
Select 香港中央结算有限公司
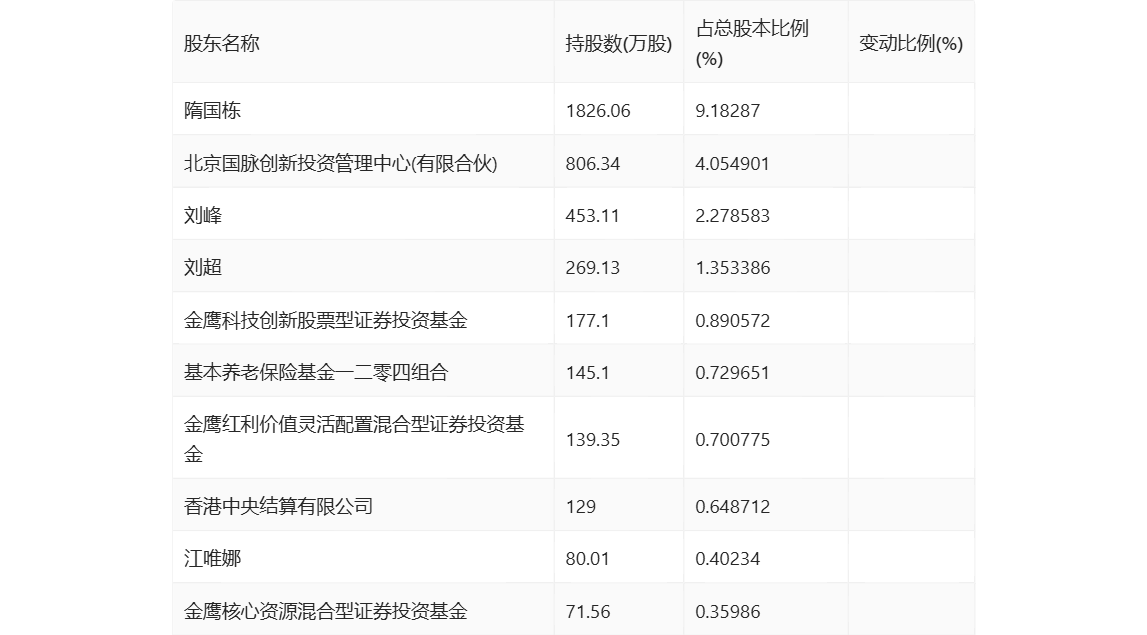tap(279, 506)
